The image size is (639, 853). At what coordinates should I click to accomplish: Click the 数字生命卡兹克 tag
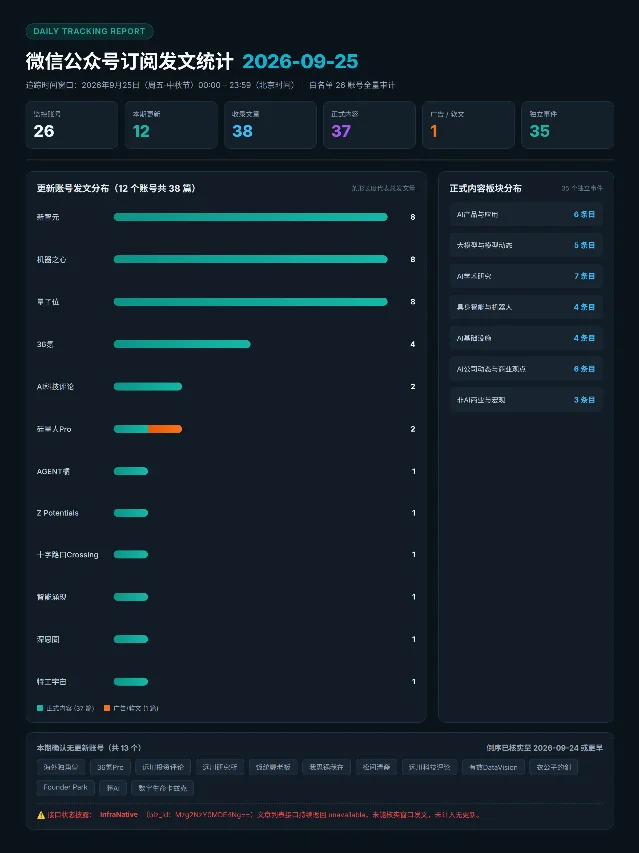[163, 788]
